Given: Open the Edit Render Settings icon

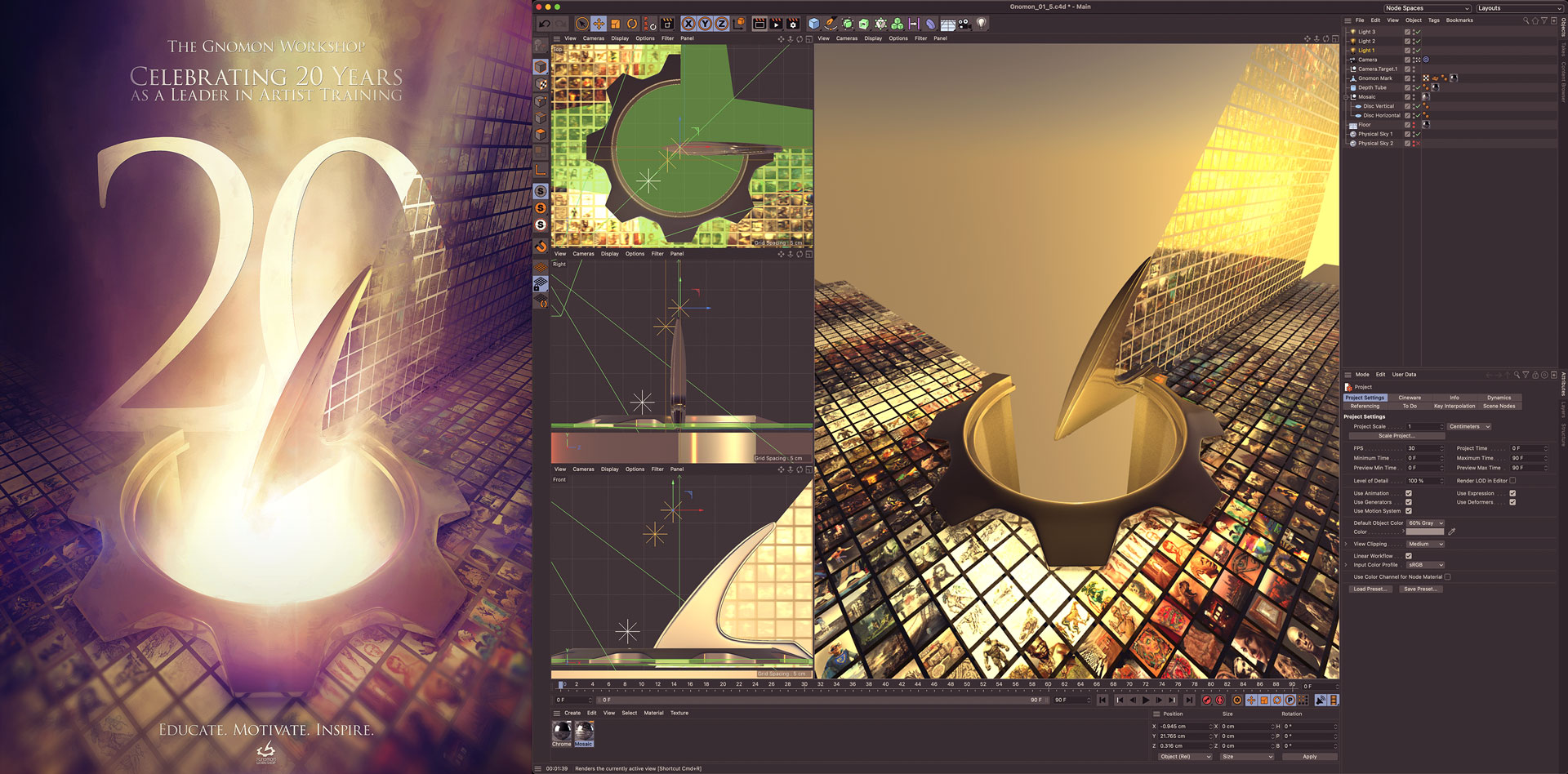Looking at the screenshot, I should [x=792, y=24].
